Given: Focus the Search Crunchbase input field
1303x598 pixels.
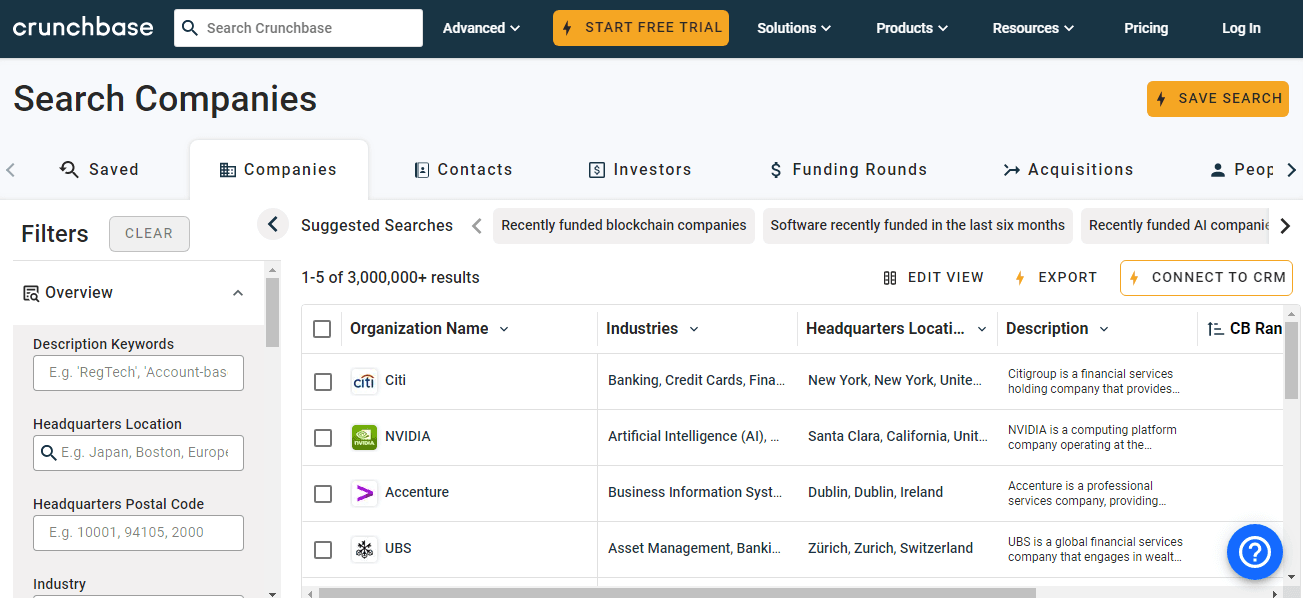Looking at the screenshot, I should pos(298,28).
